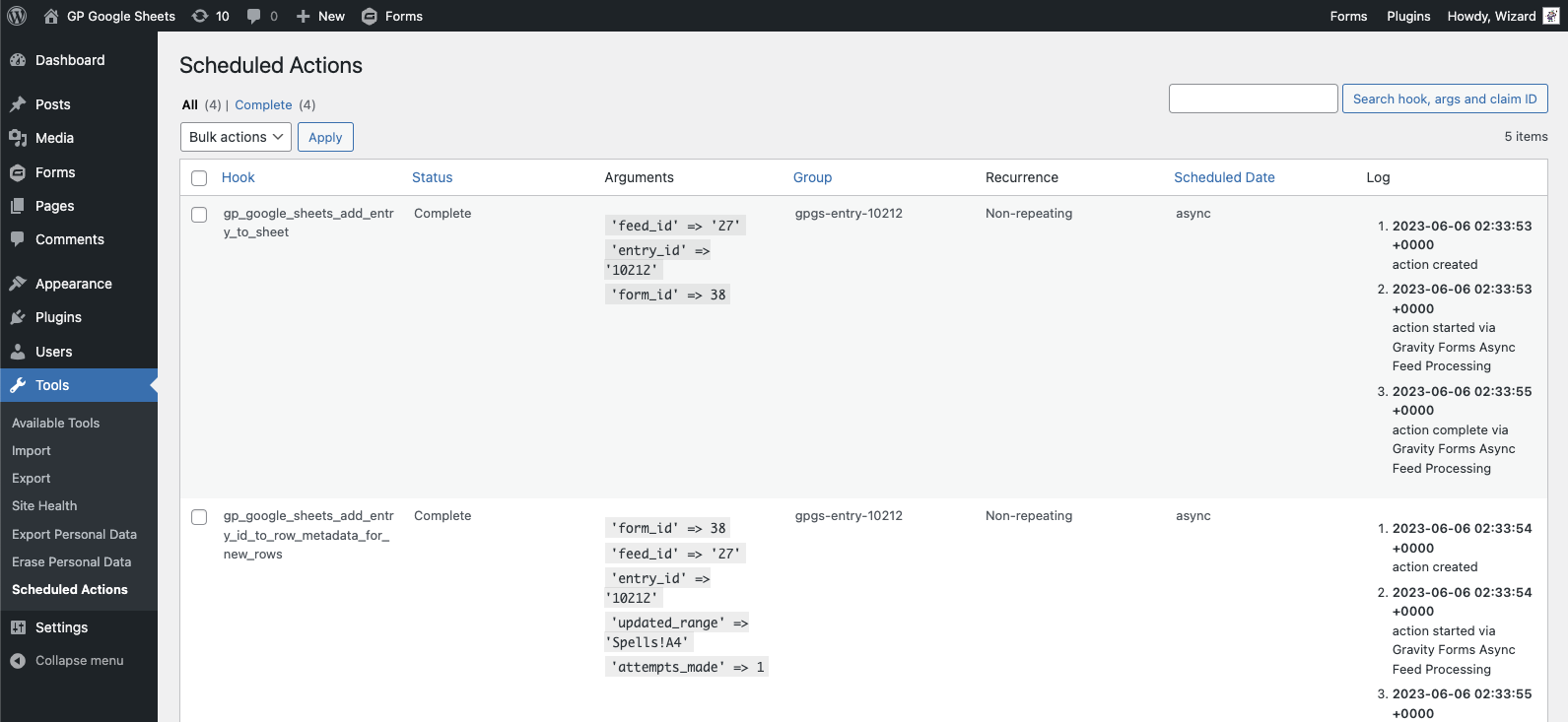The height and width of the screenshot is (722, 1568).
Task: Click the 'attempts_made' => 1 argument
Action: (x=687, y=667)
